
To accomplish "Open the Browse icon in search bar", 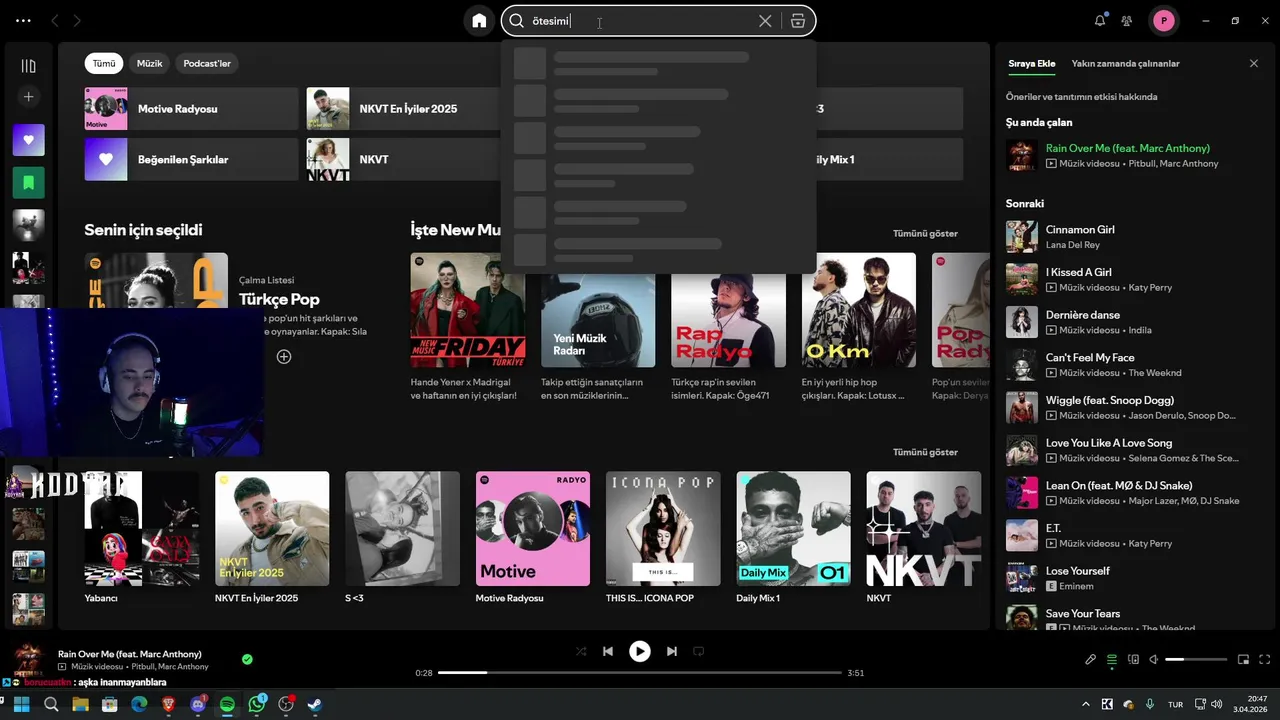I will (797, 21).
